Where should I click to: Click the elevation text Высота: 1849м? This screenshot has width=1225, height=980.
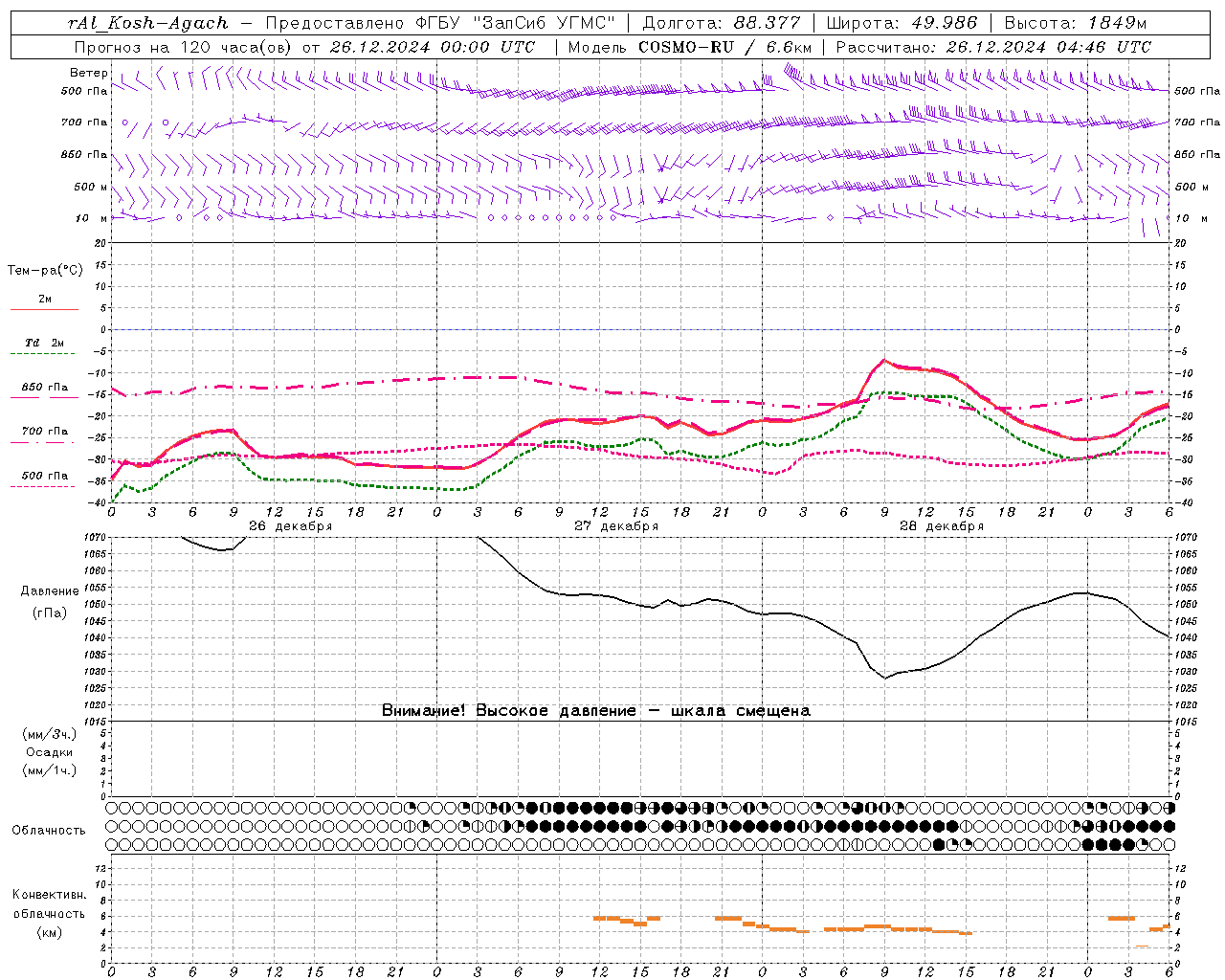pos(1075,23)
